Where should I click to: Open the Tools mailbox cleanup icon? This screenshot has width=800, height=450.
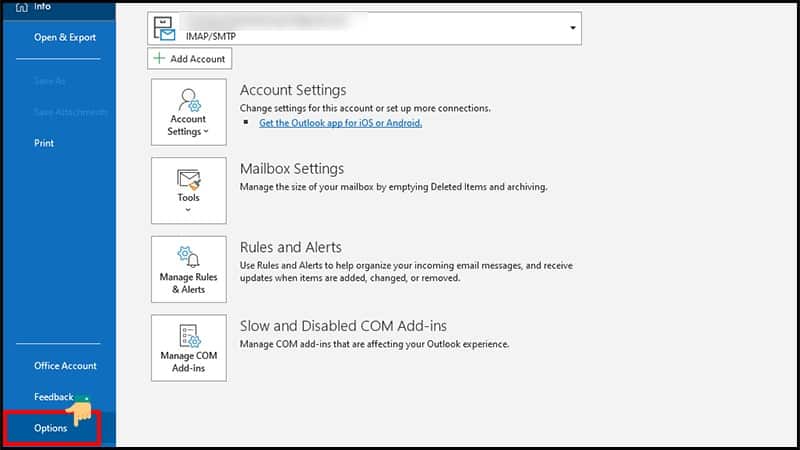click(188, 180)
